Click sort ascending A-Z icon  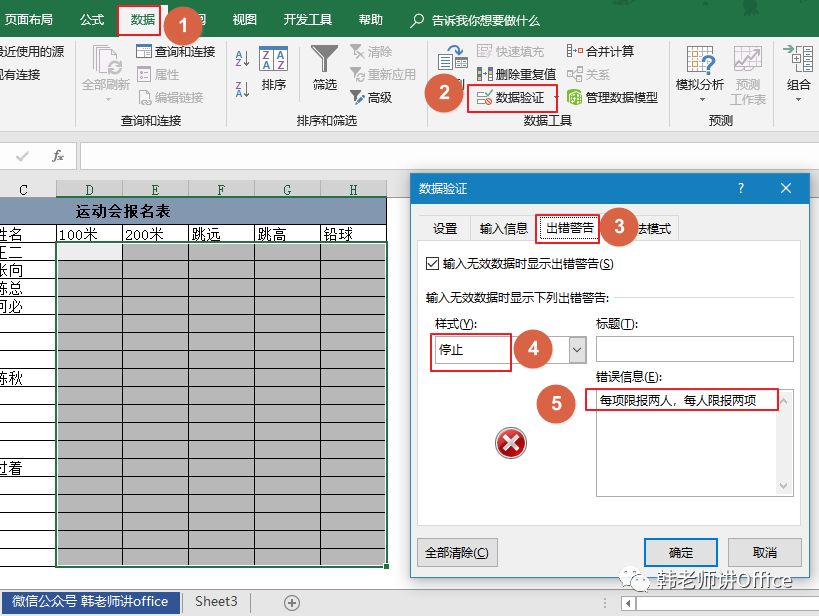[242, 59]
